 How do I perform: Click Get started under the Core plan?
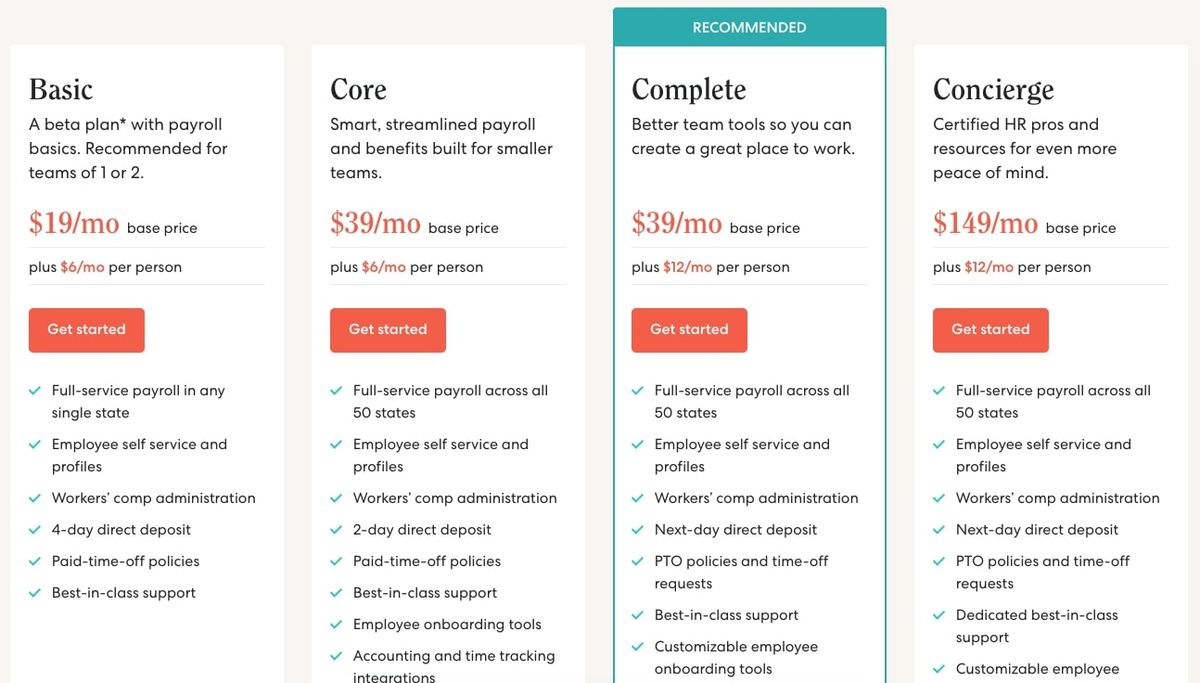(x=387, y=329)
